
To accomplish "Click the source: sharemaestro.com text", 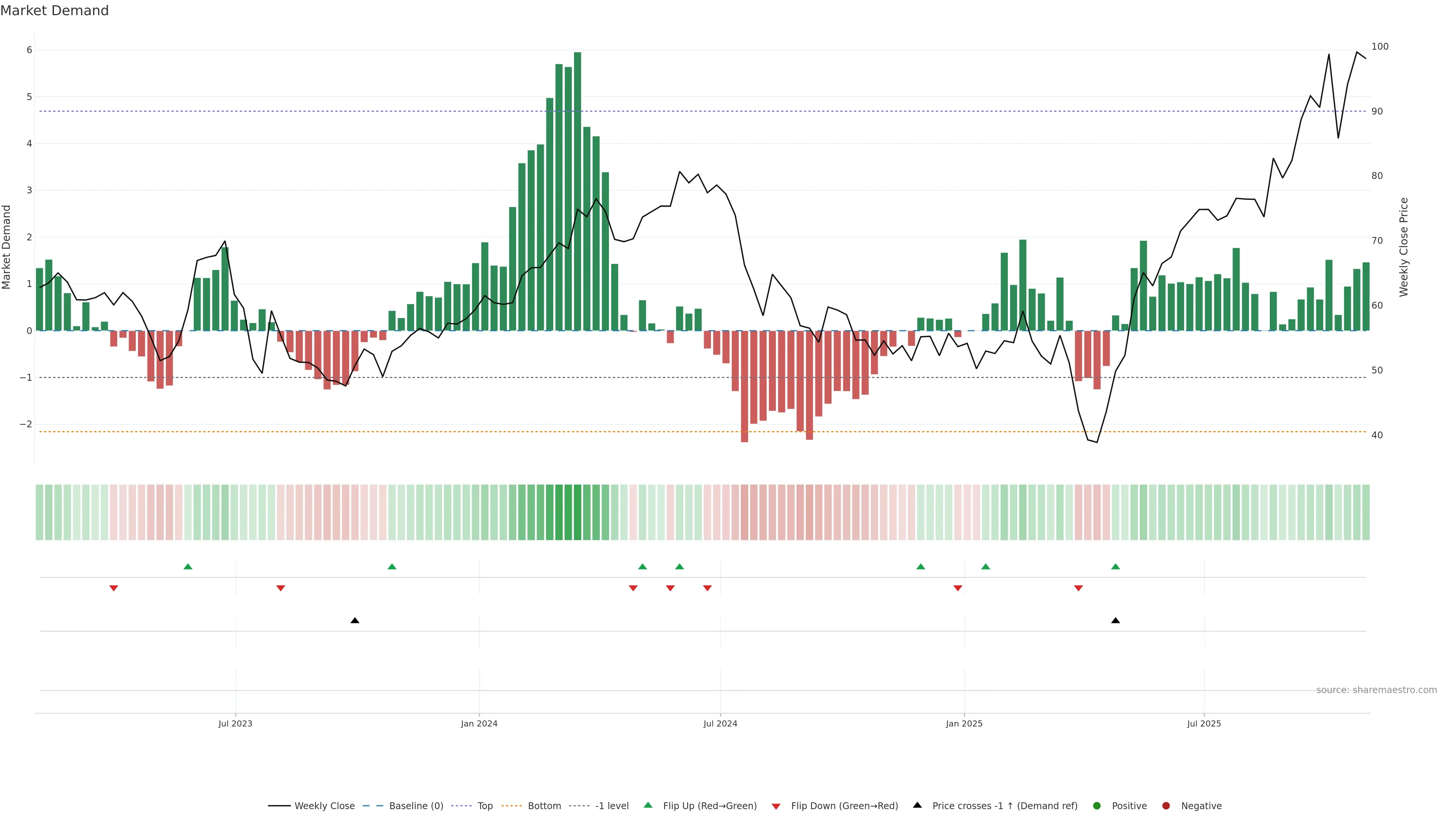I will pos(1376,690).
